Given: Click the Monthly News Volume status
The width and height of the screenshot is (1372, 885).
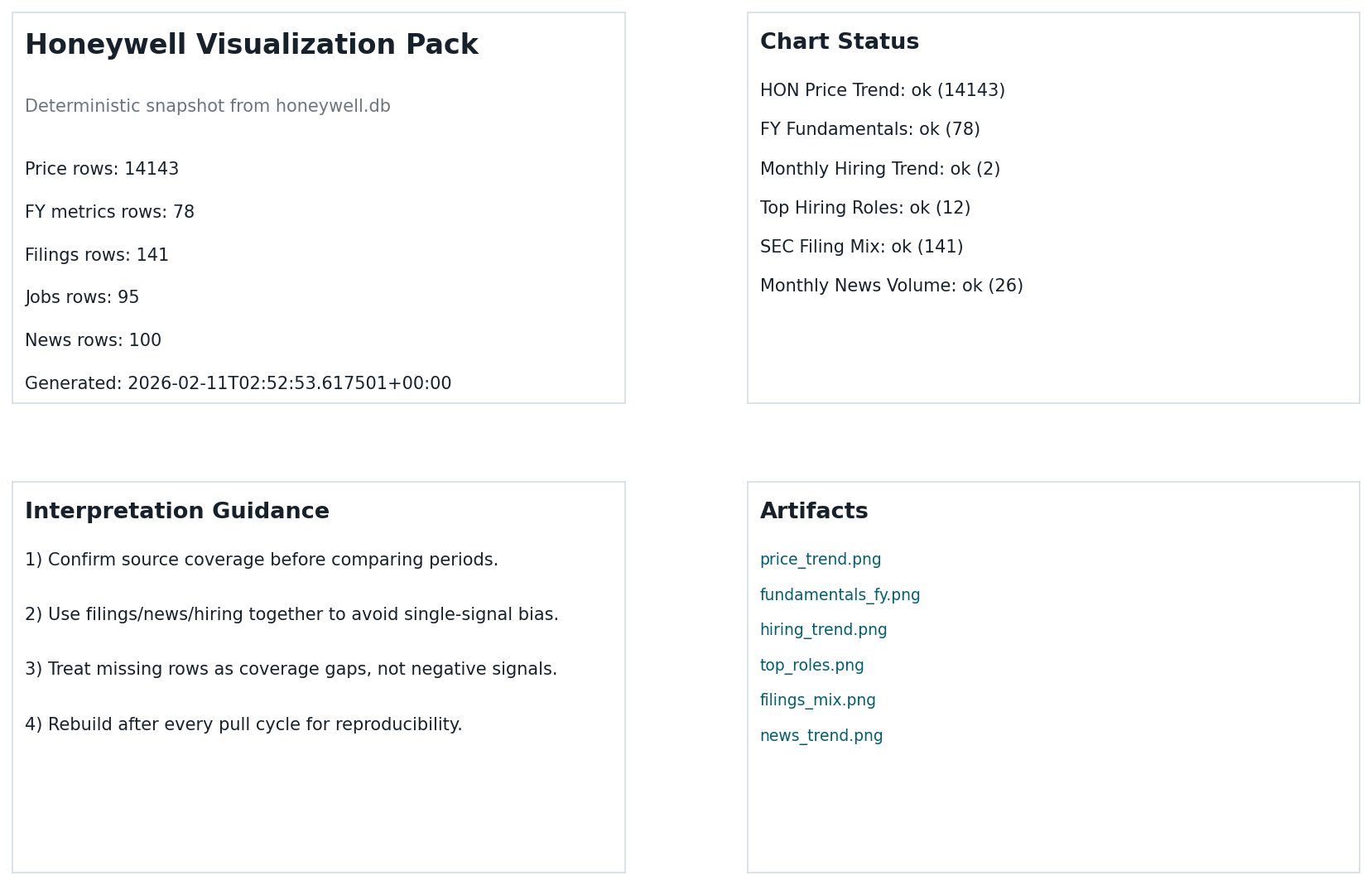Looking at the screenshot, I should point(891,286).
